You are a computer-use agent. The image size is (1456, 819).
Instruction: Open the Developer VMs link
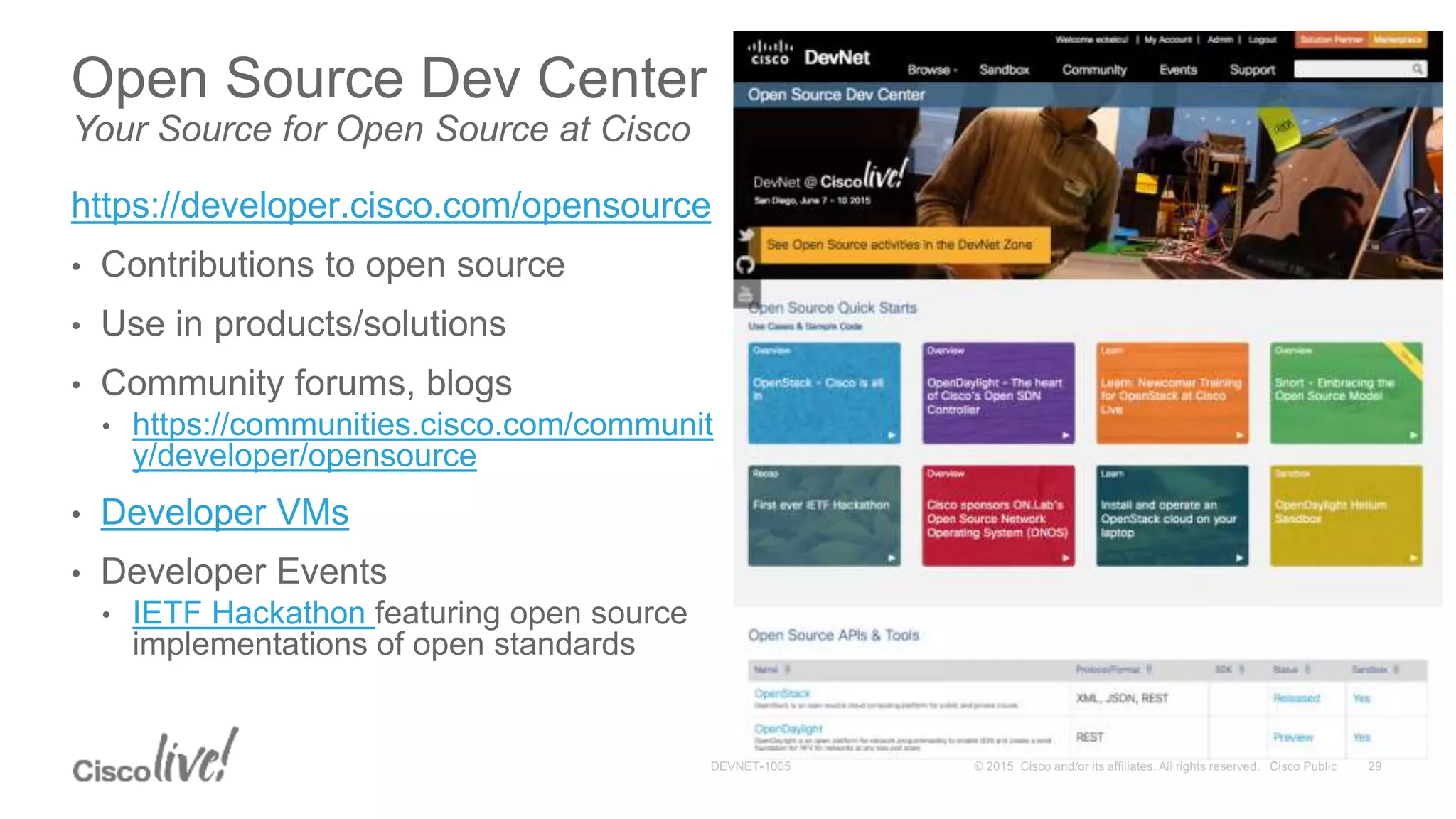[x=225, y=512]
